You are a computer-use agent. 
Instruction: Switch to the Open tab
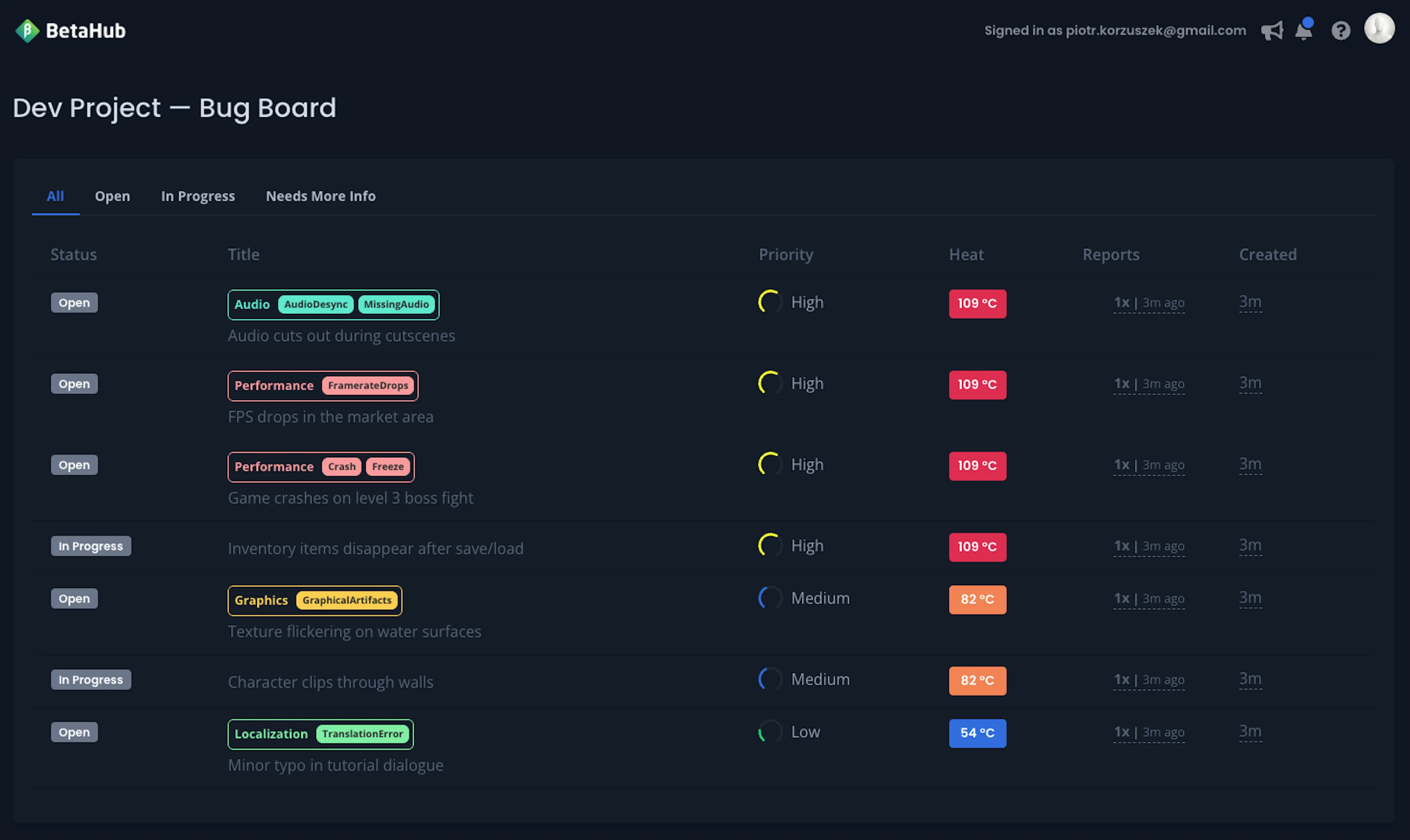[112, 196]
